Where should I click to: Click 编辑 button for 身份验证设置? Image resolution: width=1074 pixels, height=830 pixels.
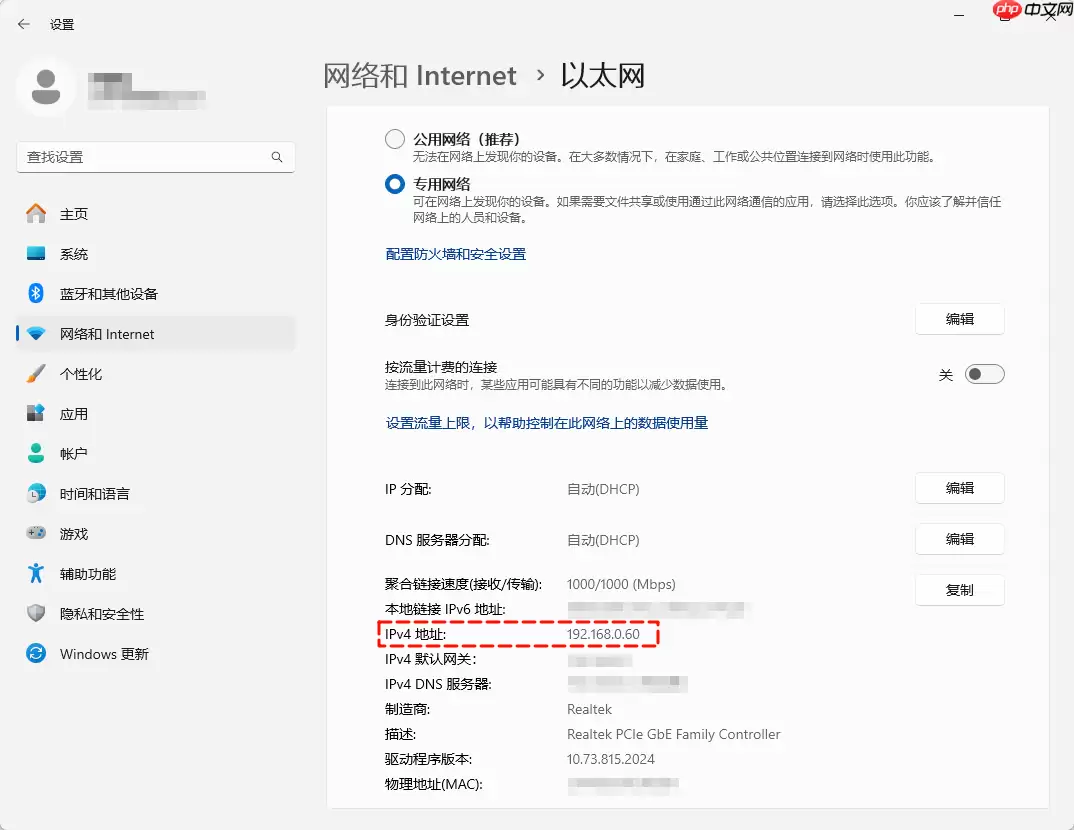(960, 319)
